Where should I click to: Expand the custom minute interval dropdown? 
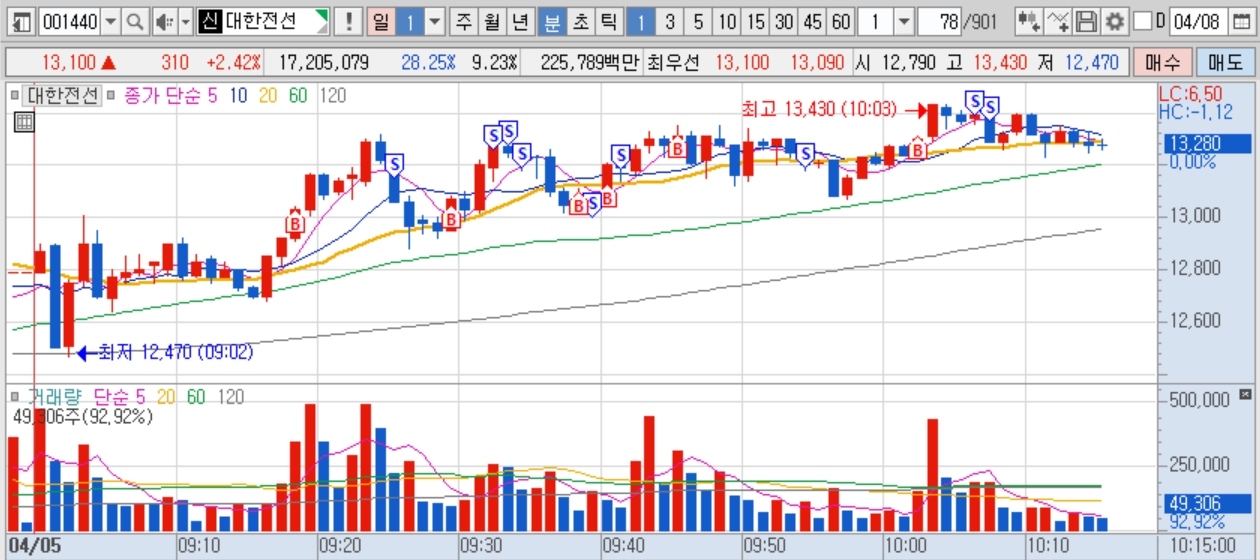click(x=903, y=21)
